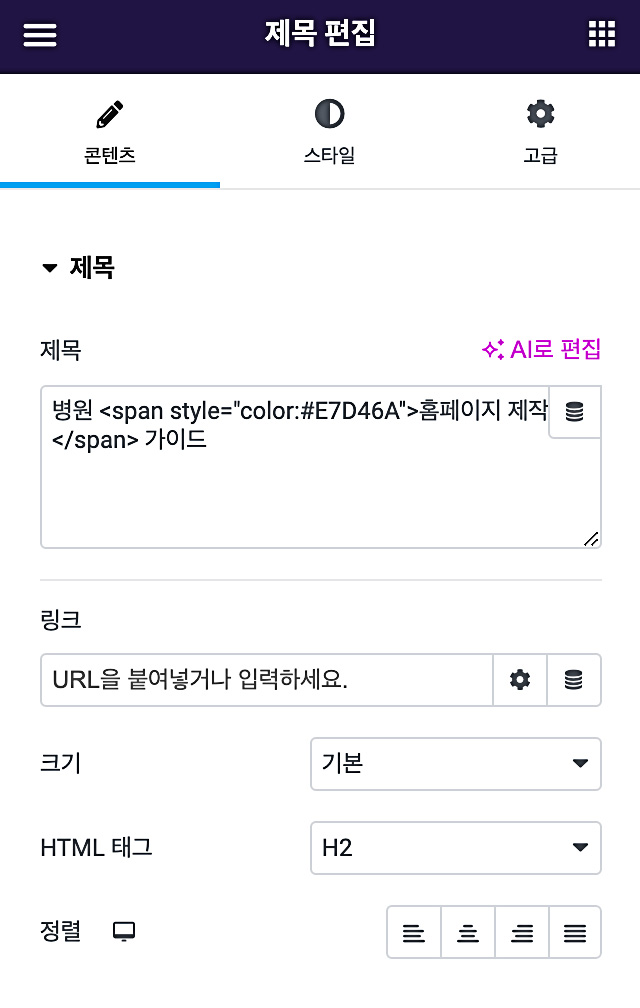Click the responsive desktop icon beside 정렬
The width and height of the screenshot is (640, 1008).
tap(124, 931)
